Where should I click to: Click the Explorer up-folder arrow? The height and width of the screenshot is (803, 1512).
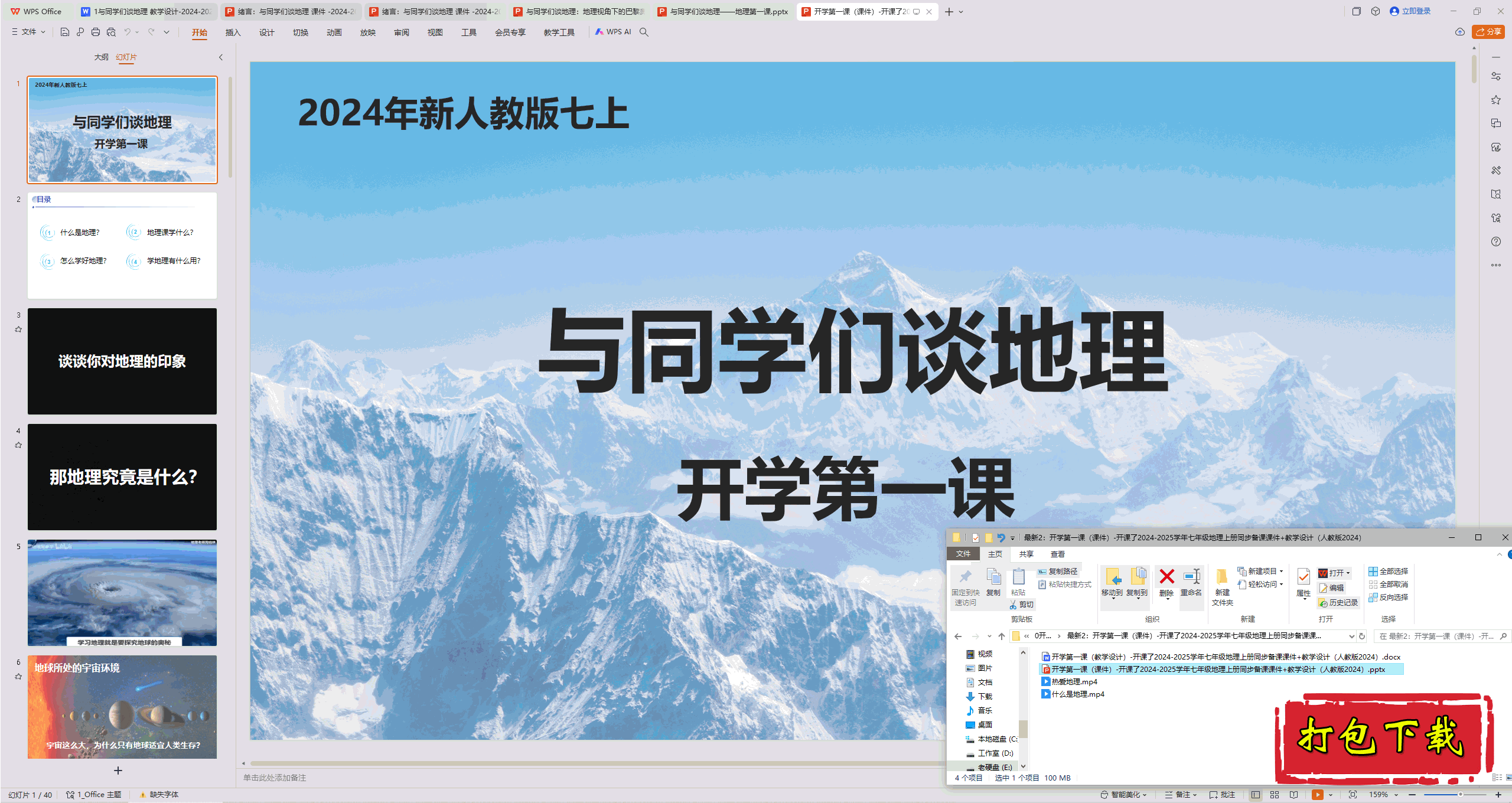coord(1002,636)
